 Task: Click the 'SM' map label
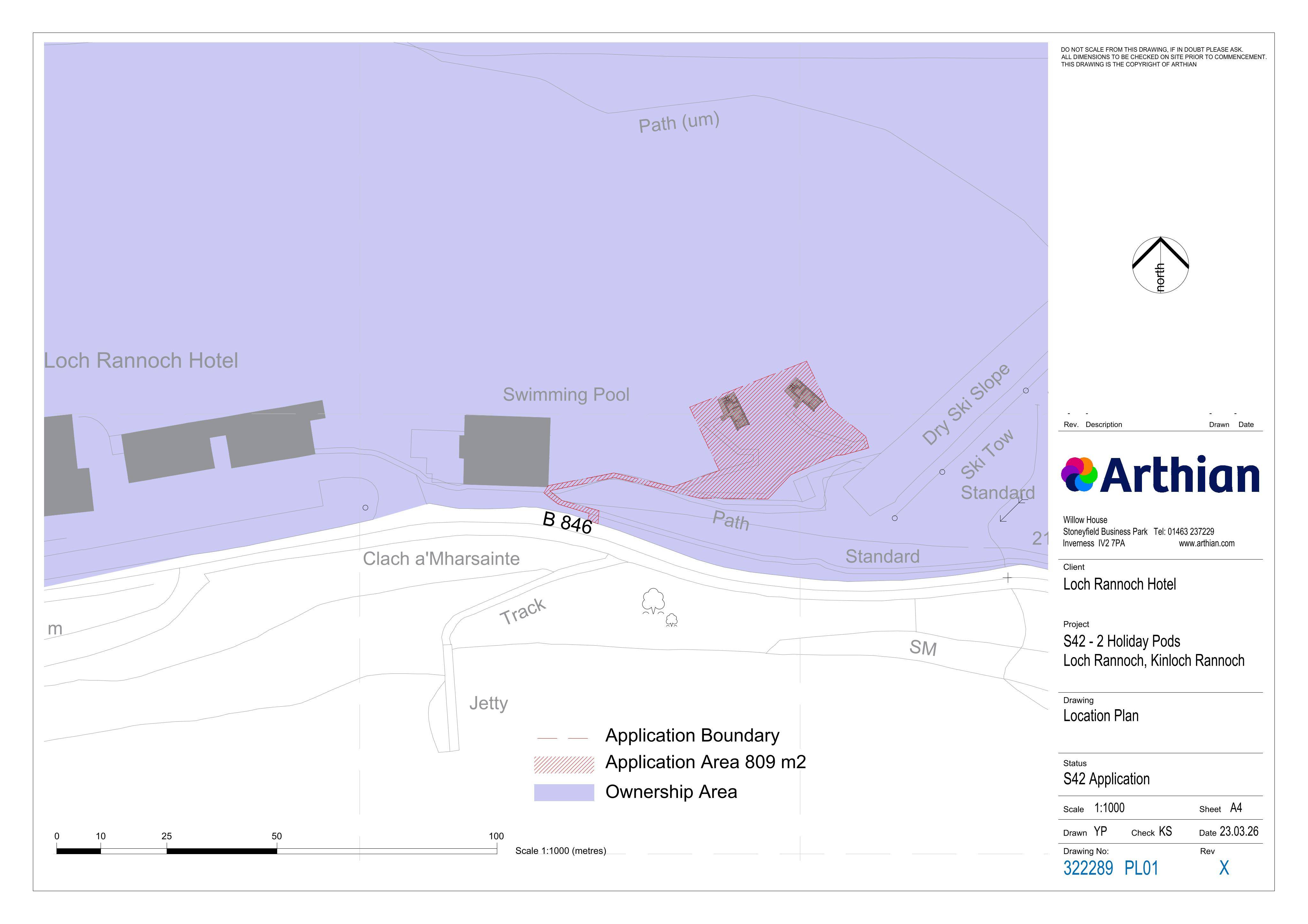point(922,647)
